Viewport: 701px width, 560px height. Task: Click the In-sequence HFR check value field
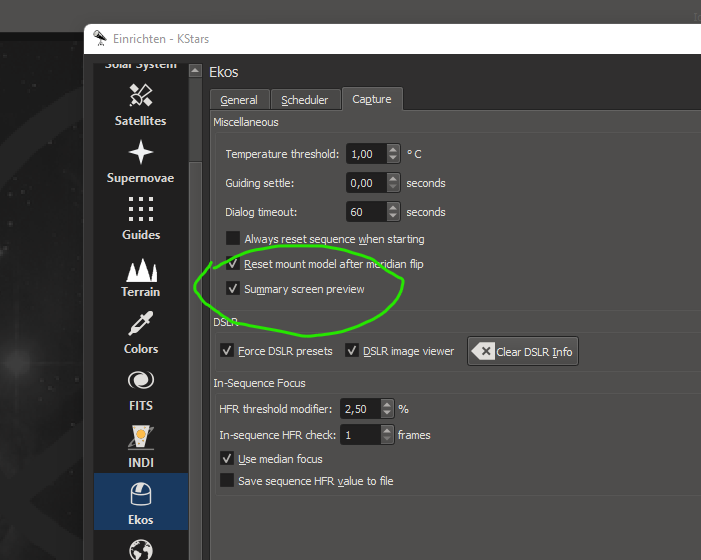360,435
